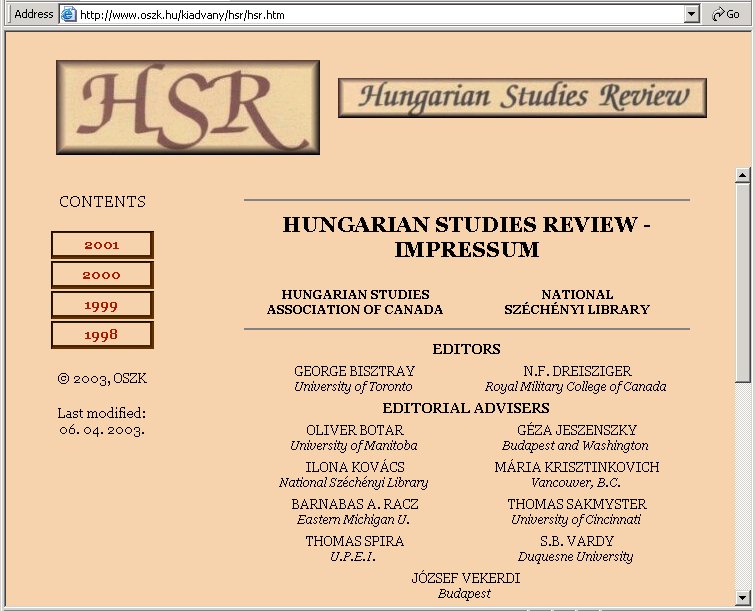
Task: Click '© 2003, OSZK' copyright text
Action: pos(102,378)
